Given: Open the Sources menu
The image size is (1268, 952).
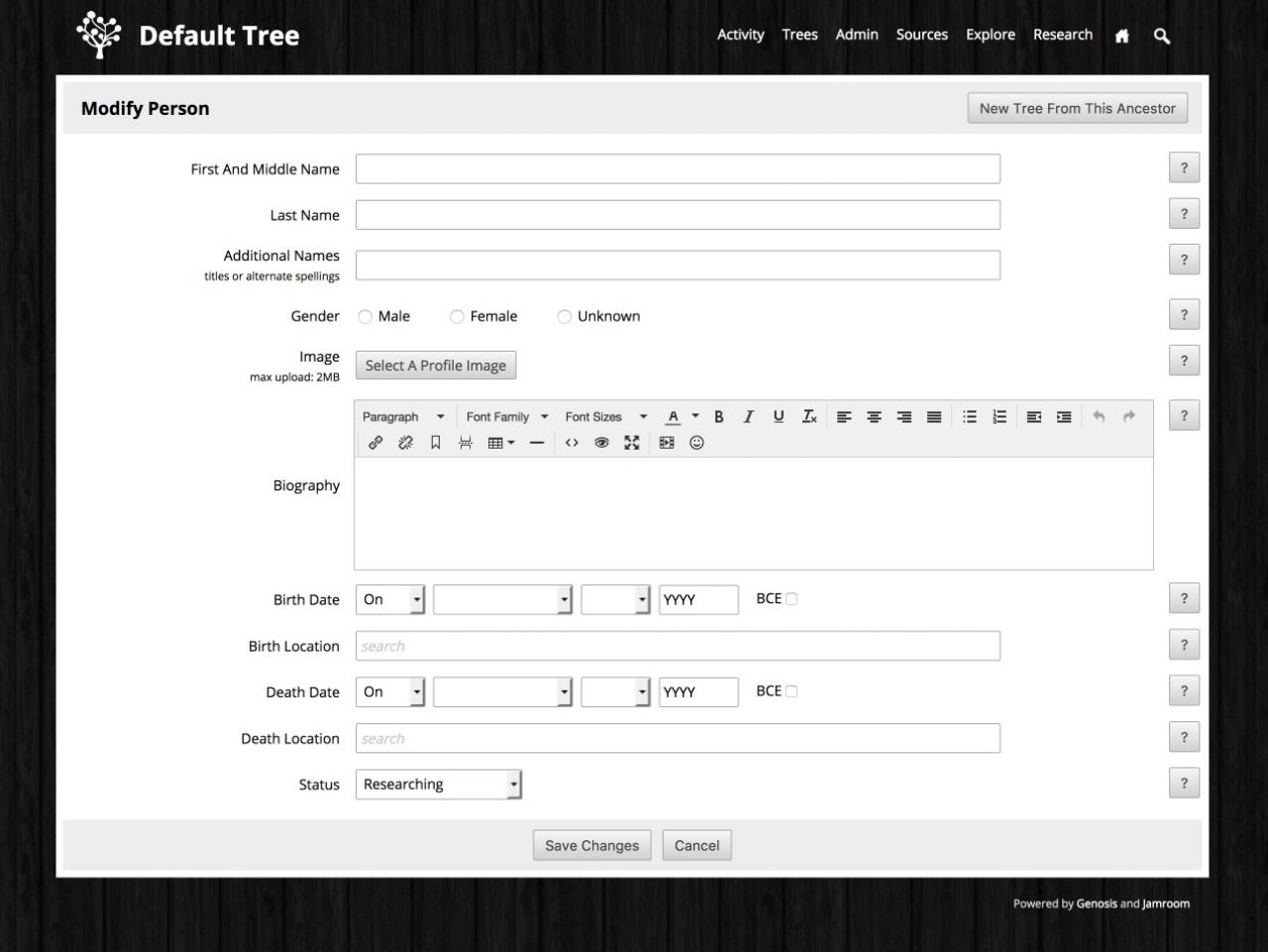Looking at the screenshot, I should click(x=921, y=35).
